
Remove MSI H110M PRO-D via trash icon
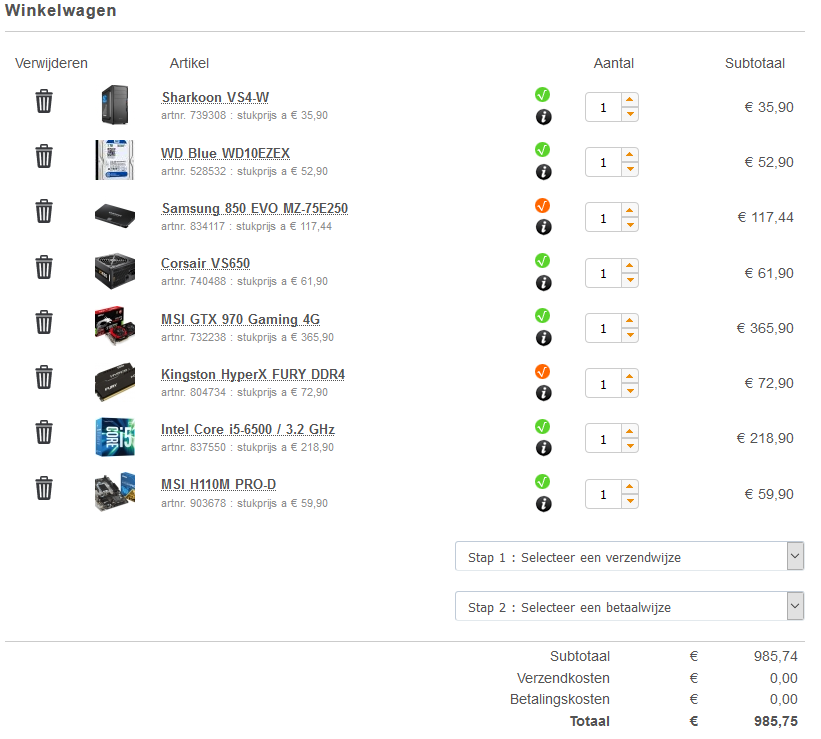44,488
